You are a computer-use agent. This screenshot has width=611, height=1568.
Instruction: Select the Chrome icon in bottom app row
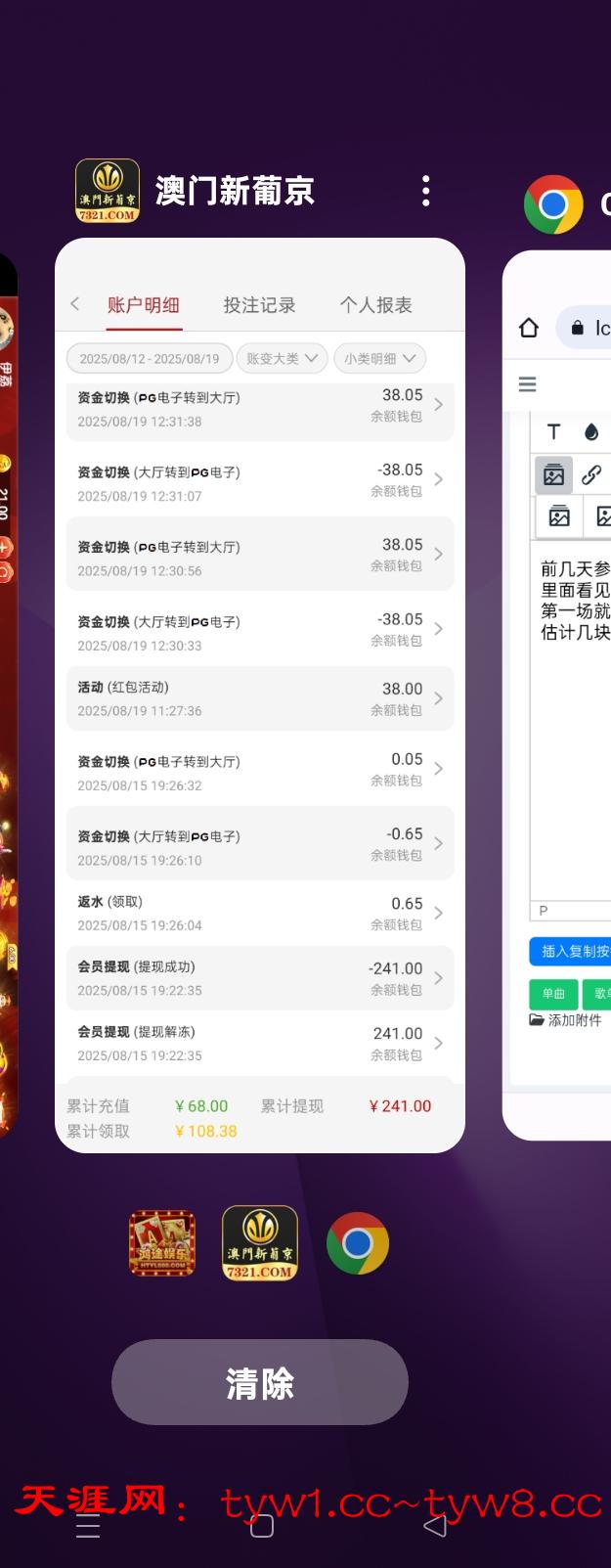click(358, 1243)
